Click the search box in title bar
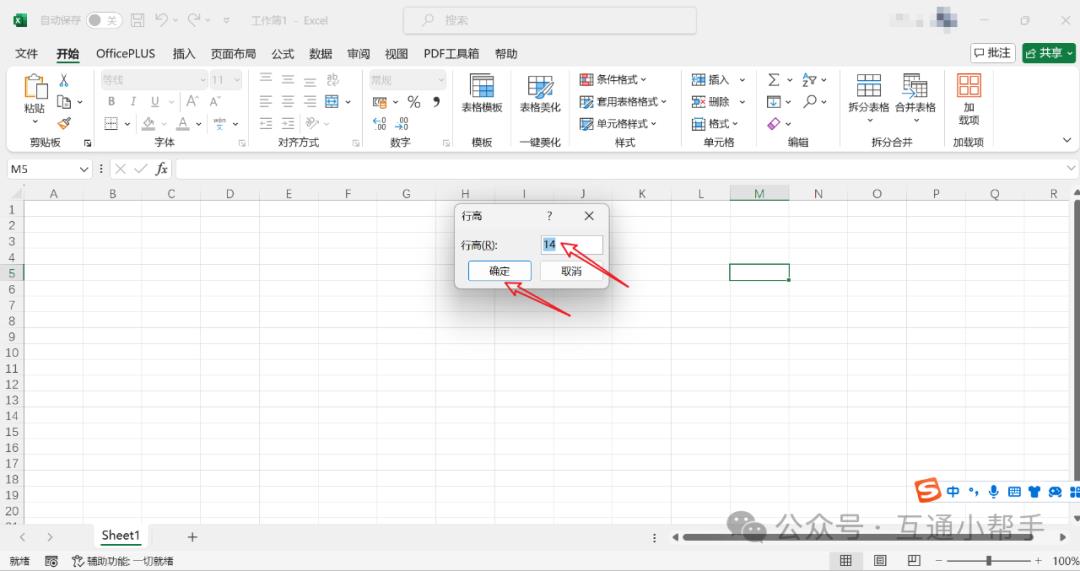 coord(550,21)
